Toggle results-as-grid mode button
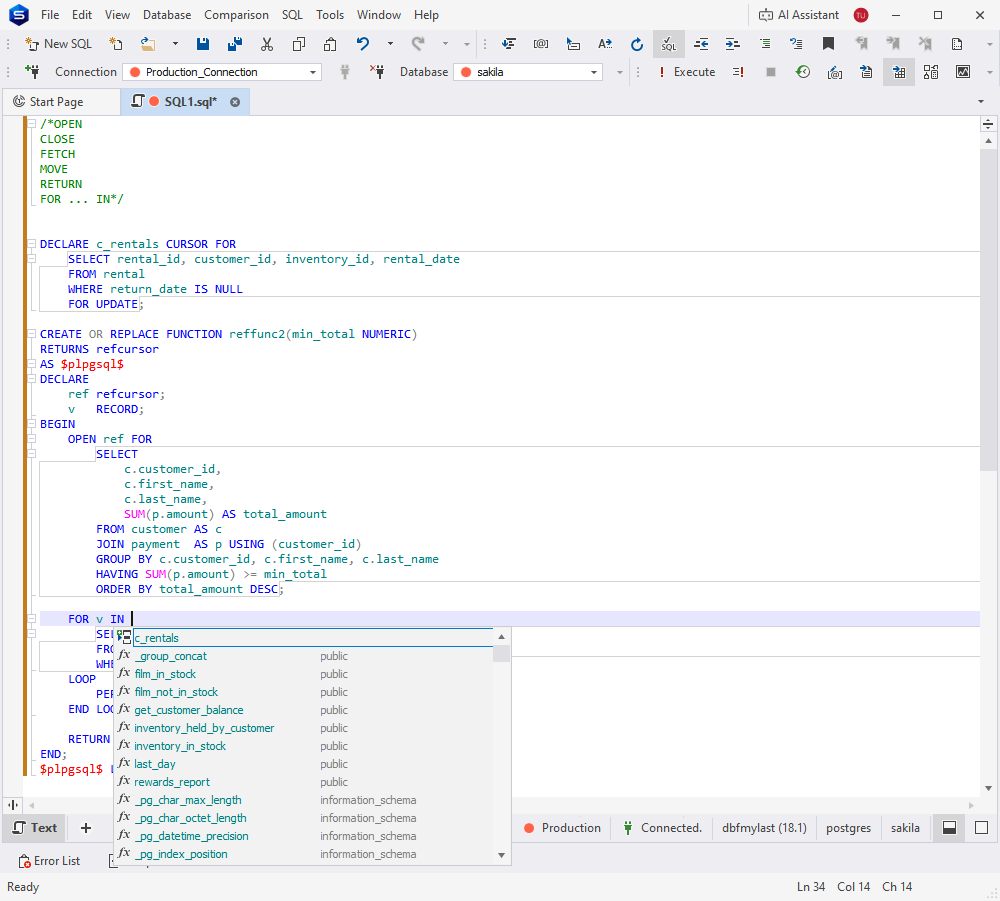Viewport: 1000px width, 901px height. point(898,72)
